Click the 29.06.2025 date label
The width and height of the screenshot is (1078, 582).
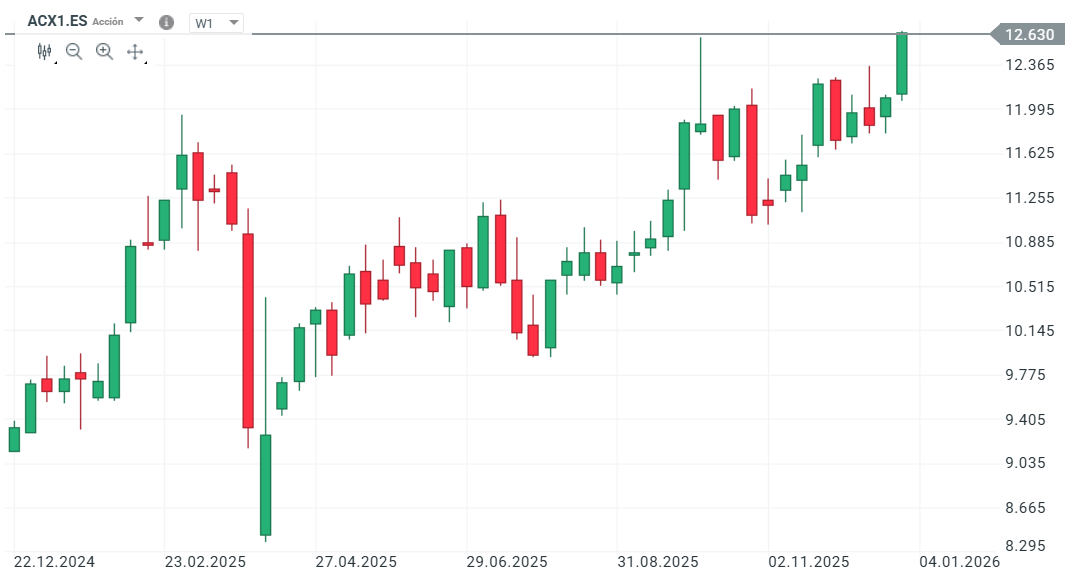tap(507, 562)
